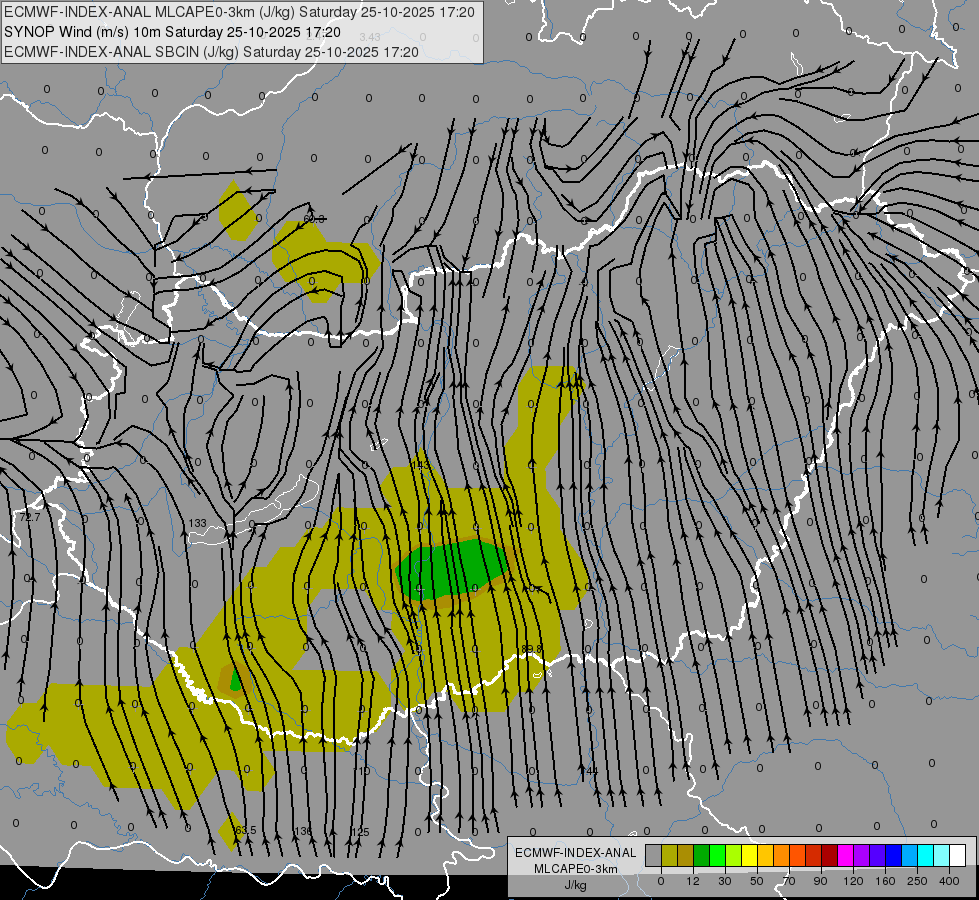Click the map value 143
Image resolution: width=979 pixels, height=900 pixels.
click(x=421, y=465)
